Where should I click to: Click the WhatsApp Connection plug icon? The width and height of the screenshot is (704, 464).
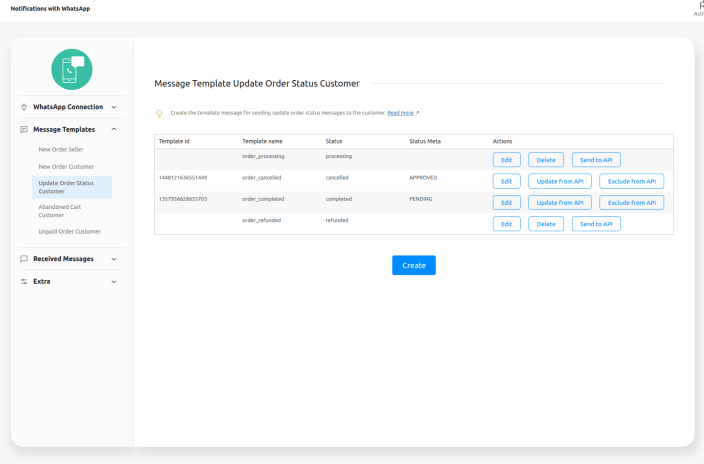(x=24, y=107)
